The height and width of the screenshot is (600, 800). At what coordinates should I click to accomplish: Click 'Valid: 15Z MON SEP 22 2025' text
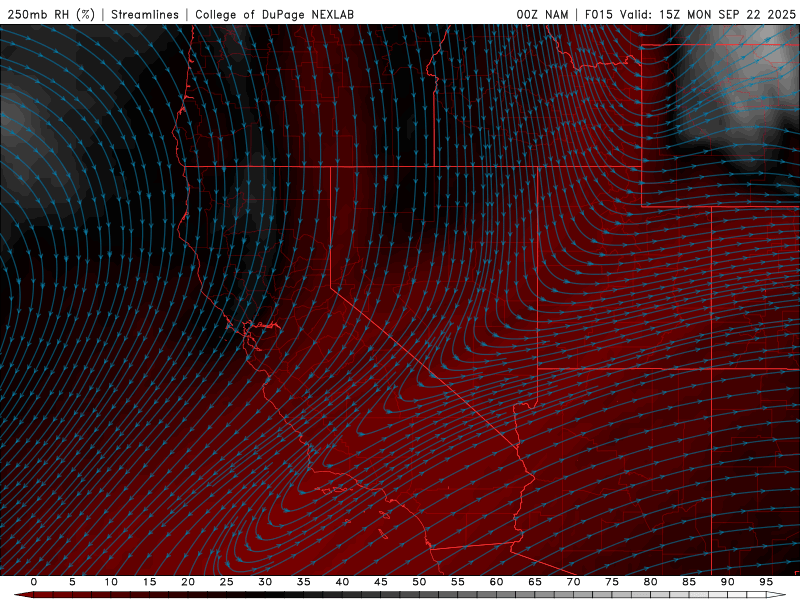(708, 14)
